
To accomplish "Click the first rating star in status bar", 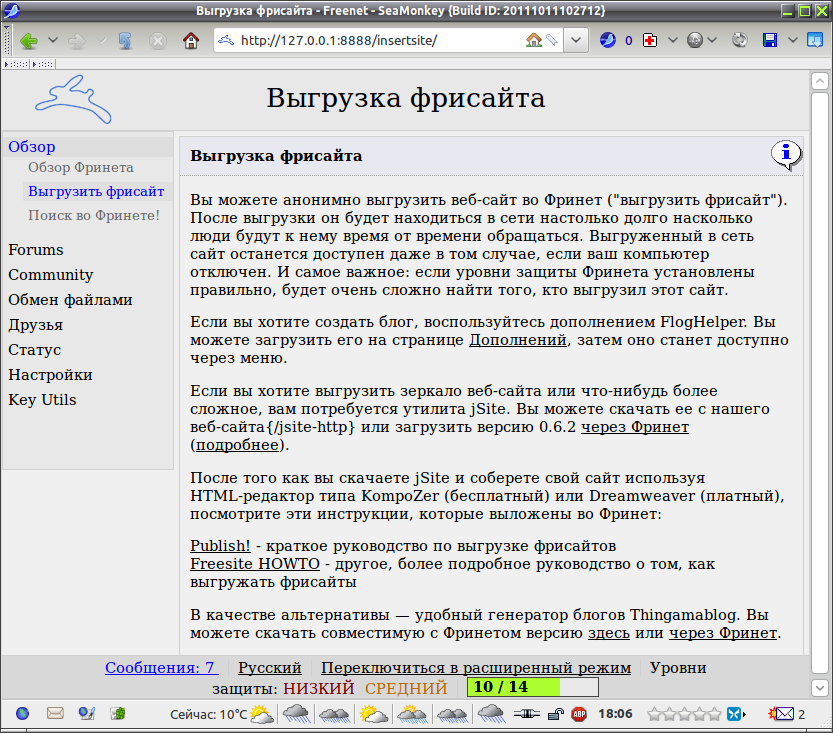I will [x=654, y=714].
